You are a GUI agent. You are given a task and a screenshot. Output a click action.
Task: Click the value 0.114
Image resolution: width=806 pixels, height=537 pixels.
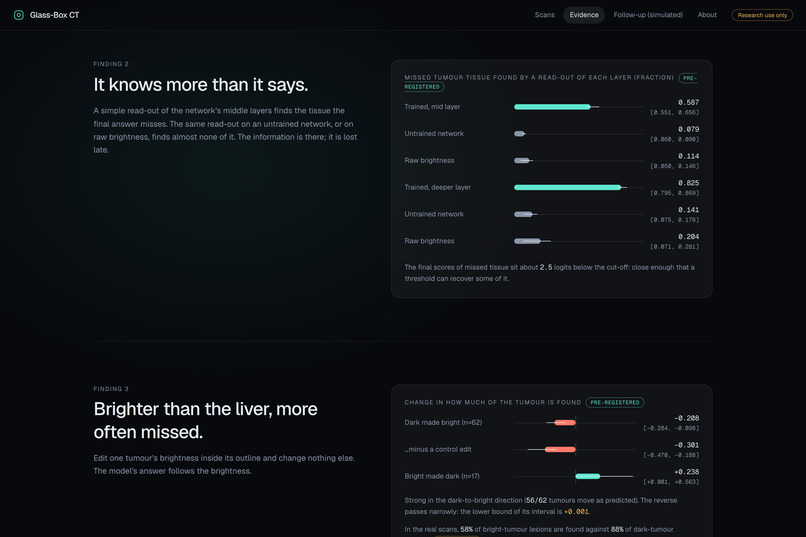[x=688, y=156]
